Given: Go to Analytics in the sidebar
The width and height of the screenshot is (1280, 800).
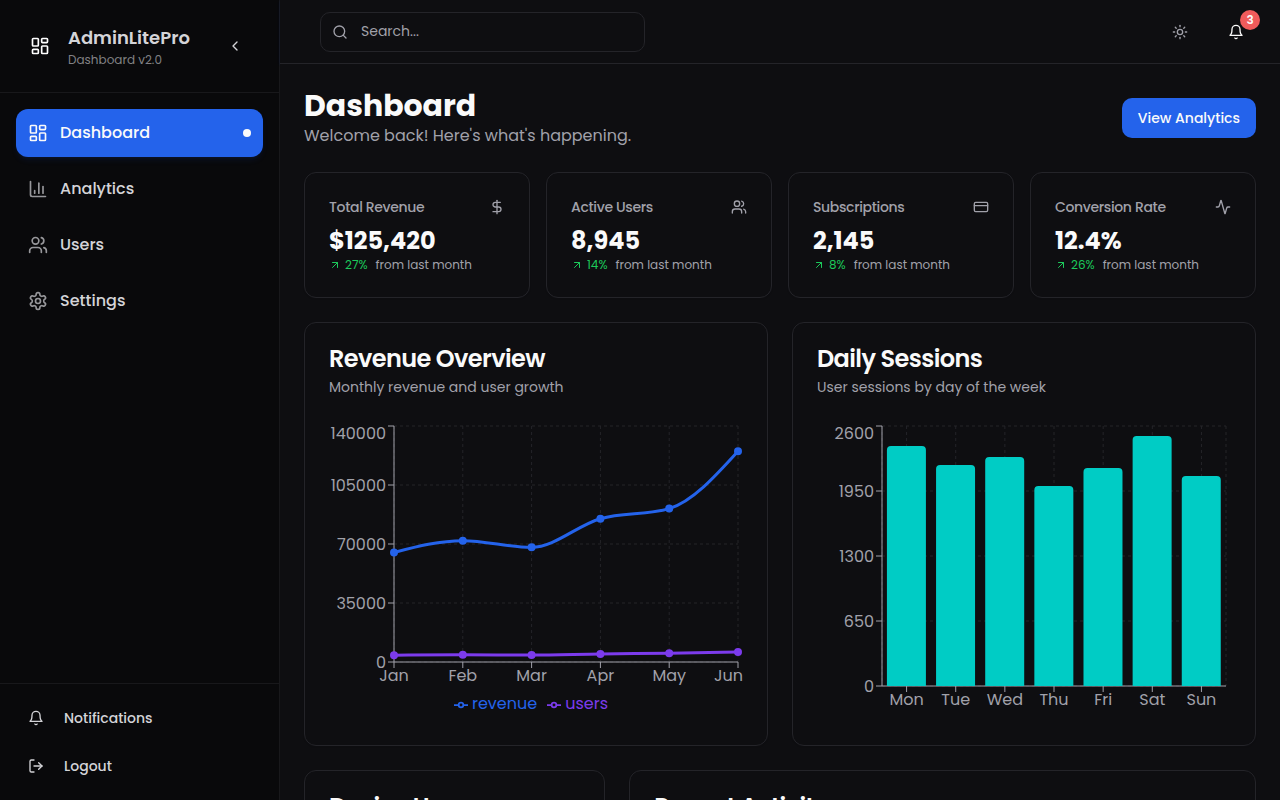Looking at the screenshot, I should pos(139,189).
